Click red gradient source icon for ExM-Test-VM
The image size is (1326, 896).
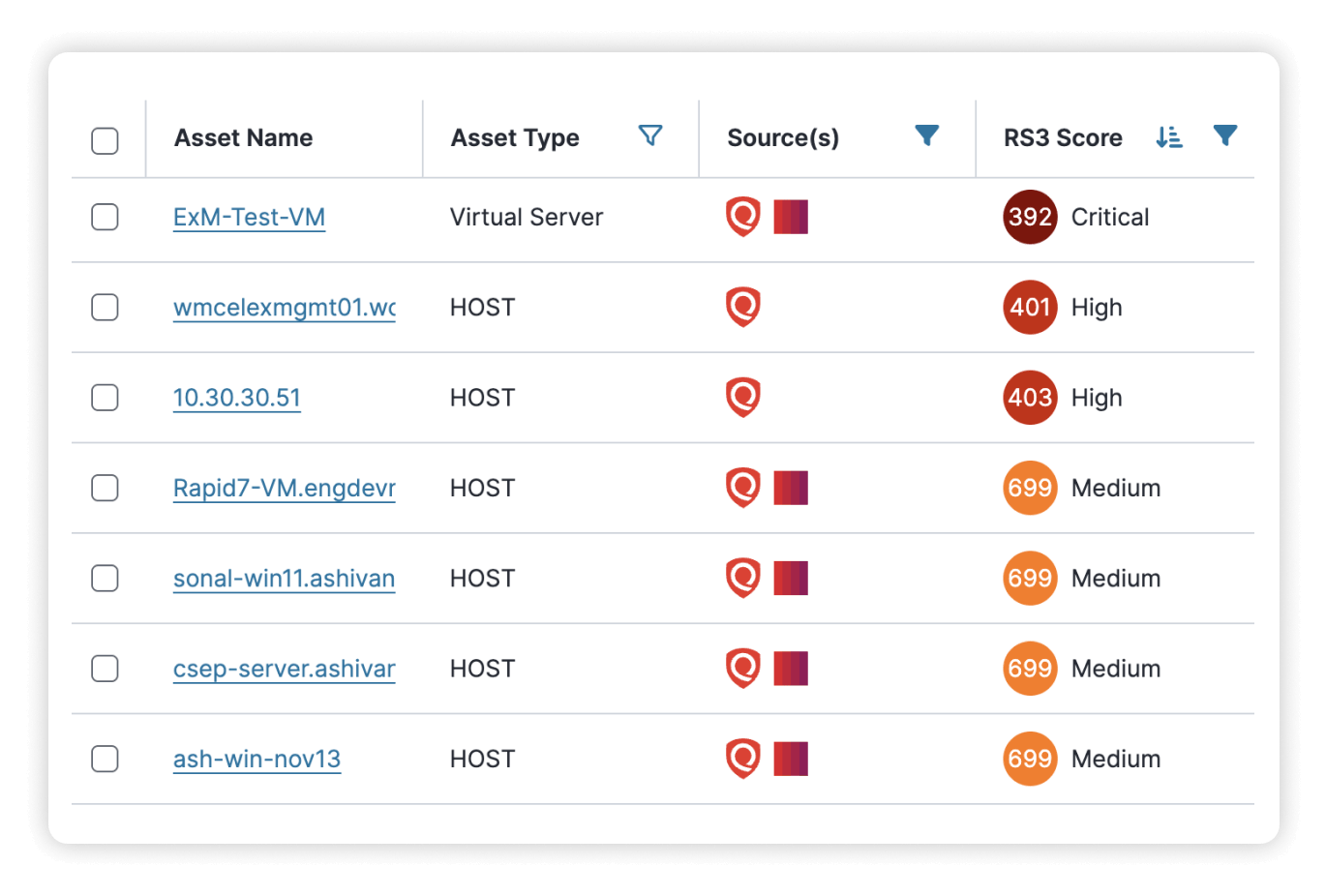(x=791, y=217)
